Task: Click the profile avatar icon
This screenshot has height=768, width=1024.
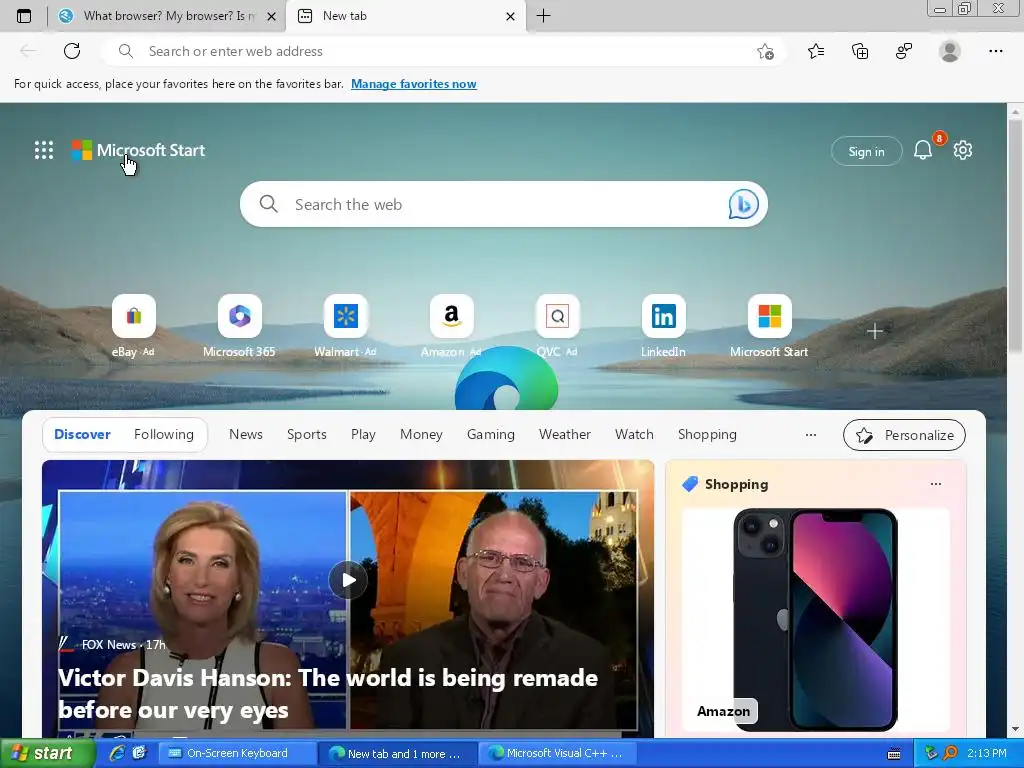Action: point(950,51)
